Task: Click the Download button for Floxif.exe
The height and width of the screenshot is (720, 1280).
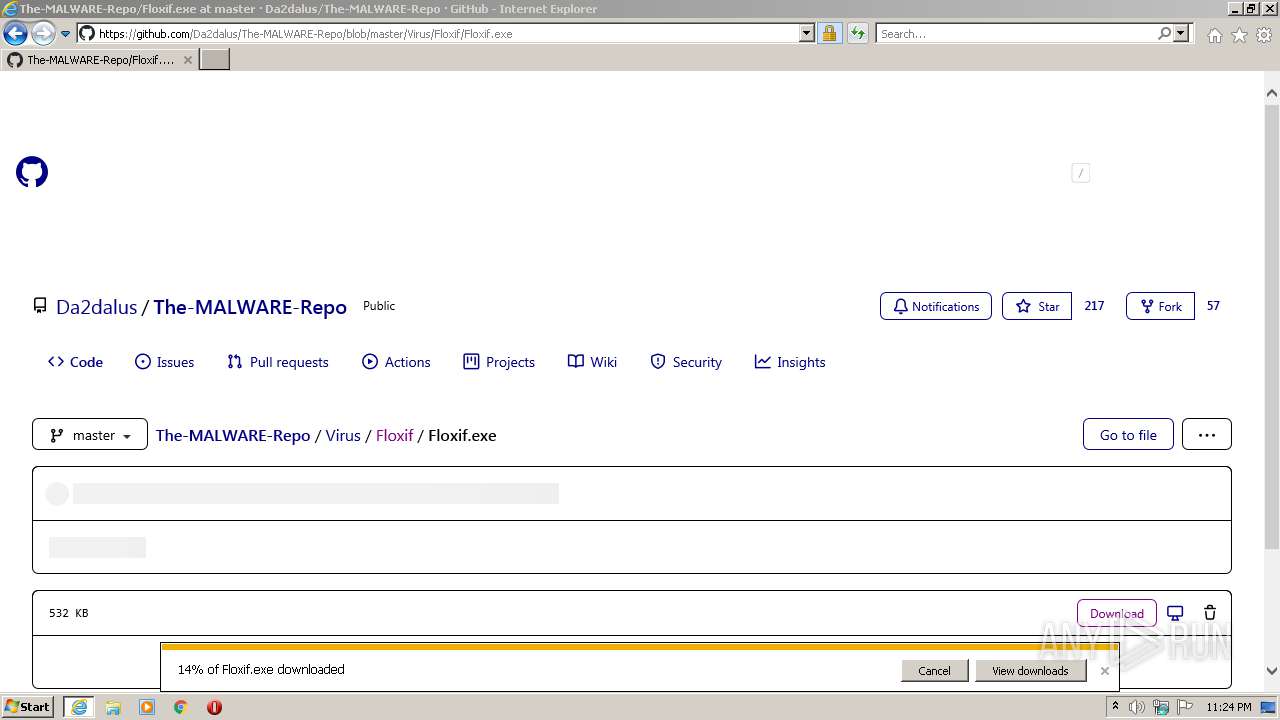Action: [1117, 613]
